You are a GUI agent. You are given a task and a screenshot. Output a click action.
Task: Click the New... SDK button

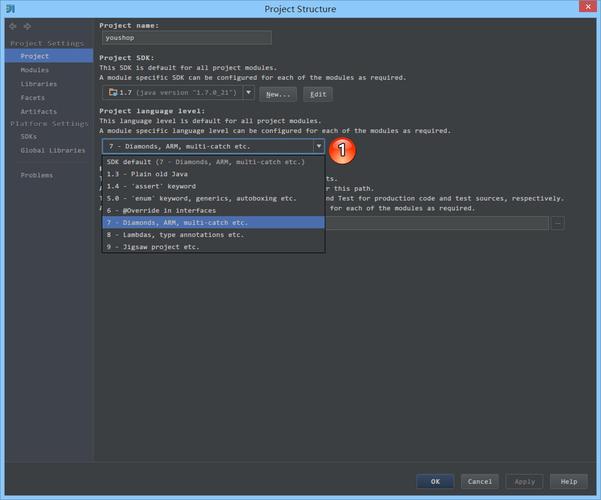pyautogui.click(x=277, y=94)
